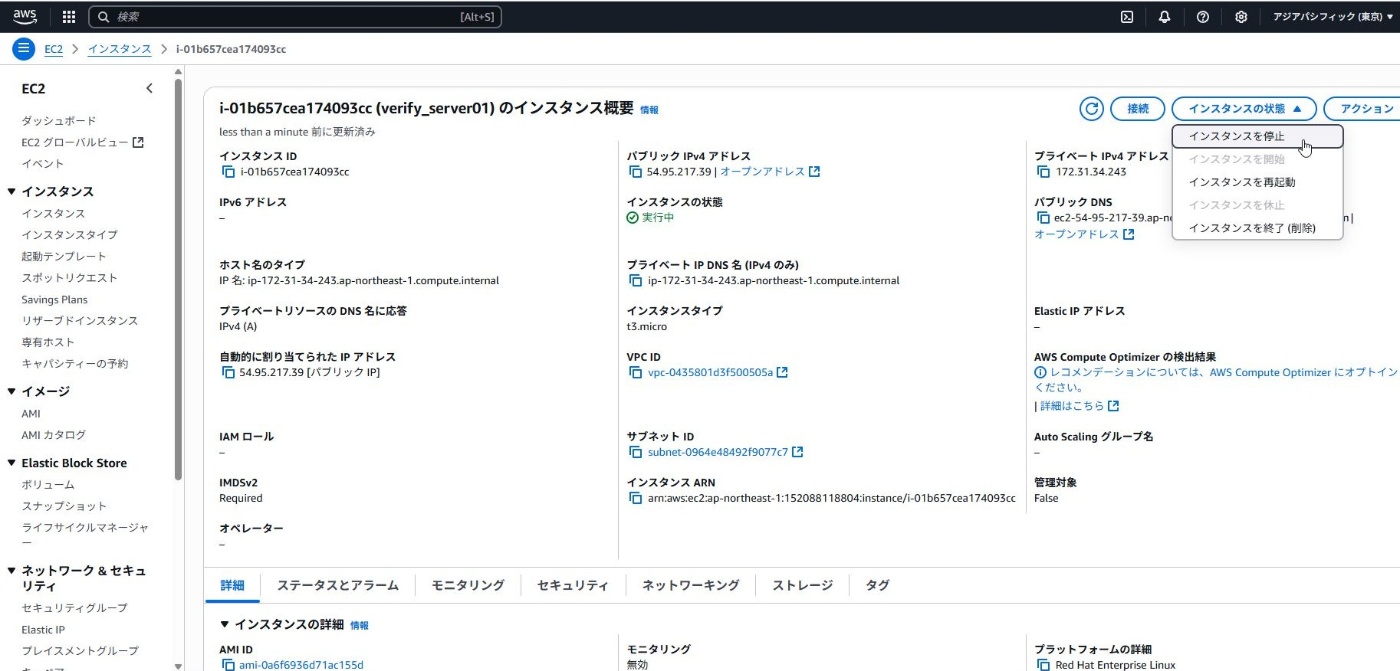Click the 情報 link beside instance summary
1400x671 pixels.
click(650, 110)
